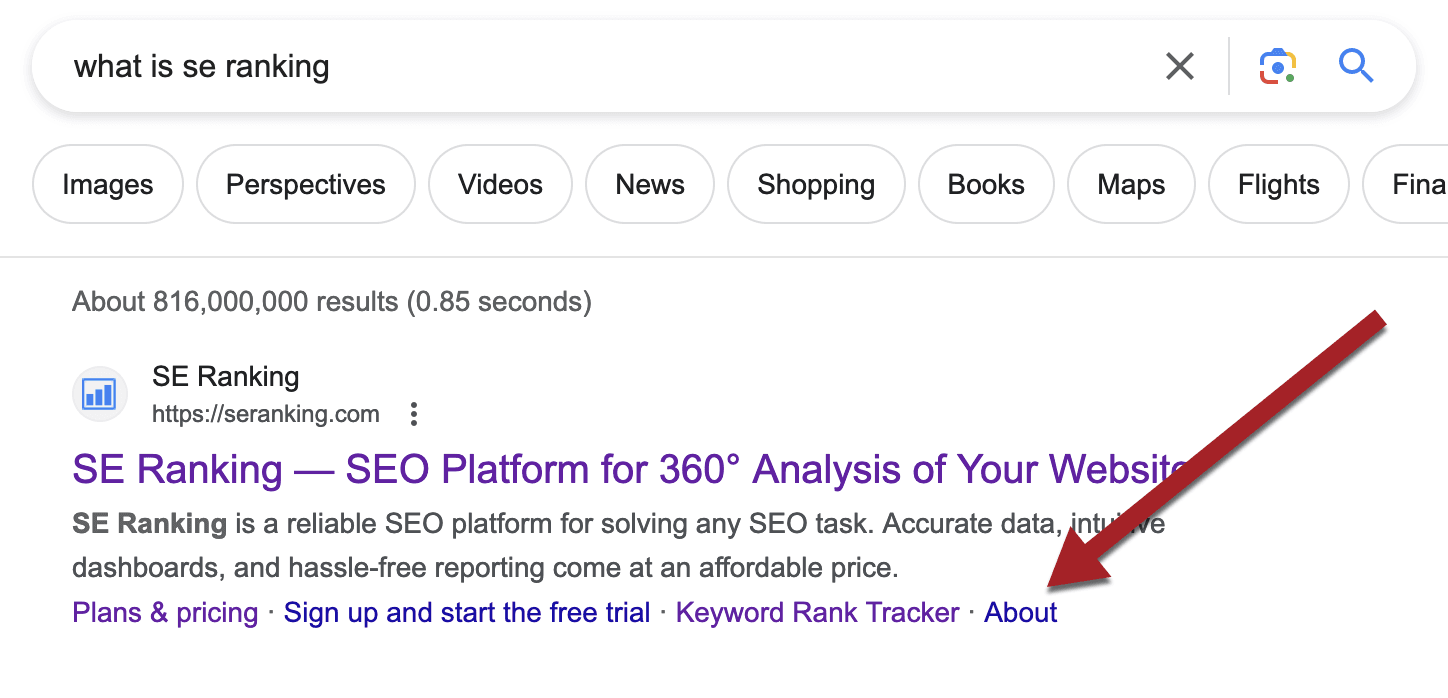
Task: Switch to Books search results
Action: click(x=985, y=184)
